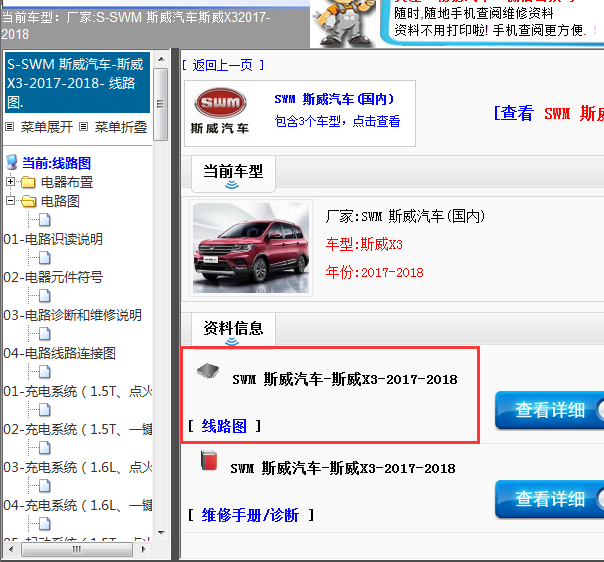Click 厂家:SWM 斯威汽车(国内) text
Image resolution: width=604 pixels, height=562 pixels.
(x=405, y=216)
